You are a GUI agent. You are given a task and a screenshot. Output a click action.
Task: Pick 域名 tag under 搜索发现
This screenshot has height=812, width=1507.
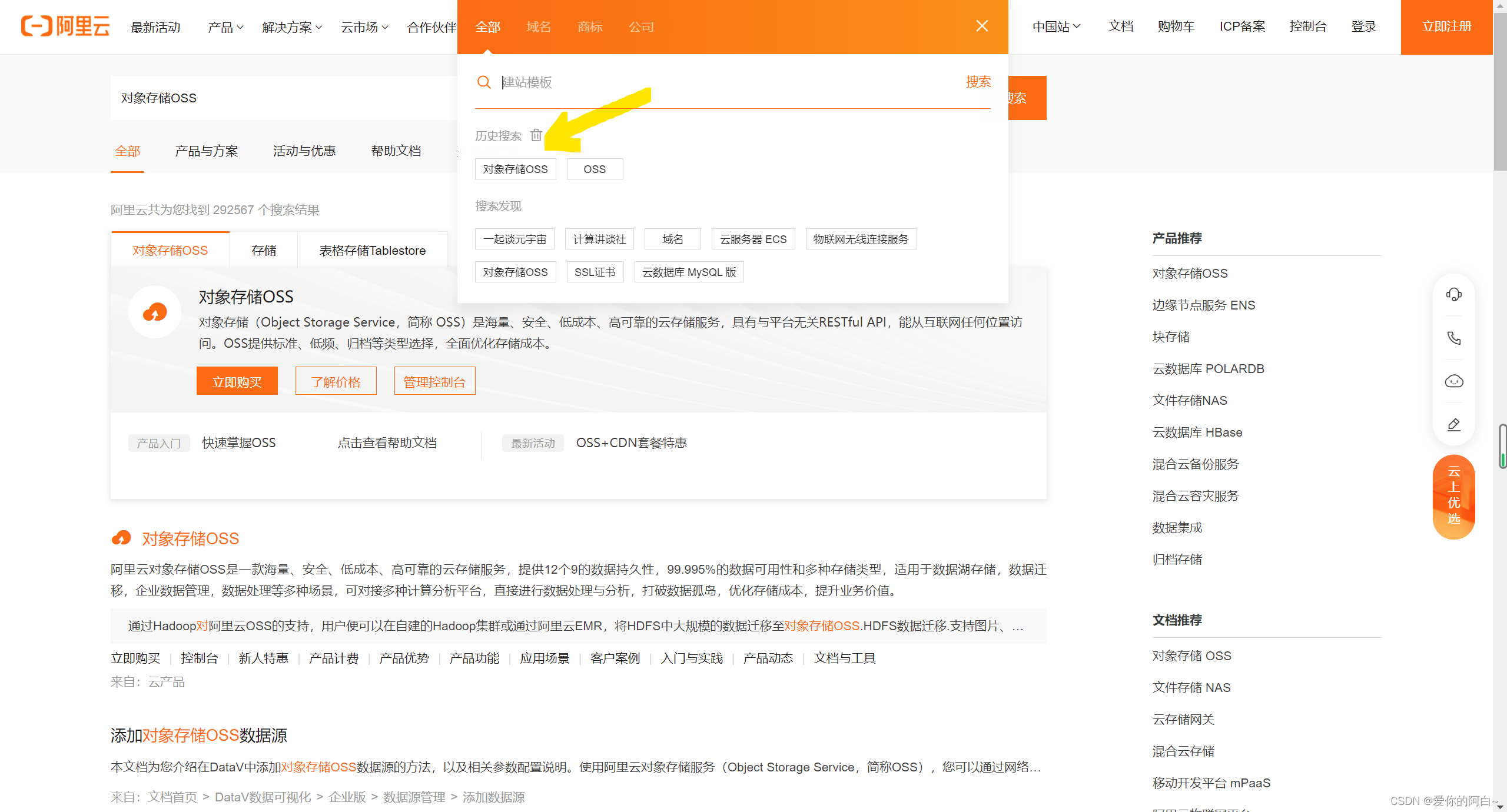(673, 239)
